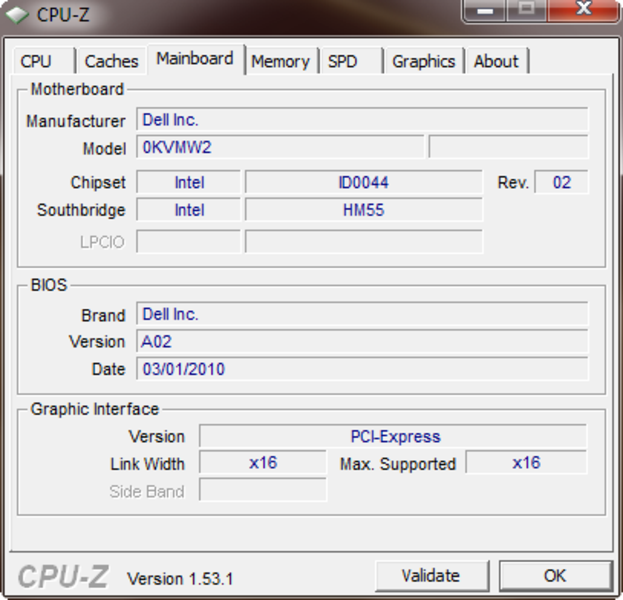Switch to the SPD tab
Image resolution: width=623 pixels, height=600 pixels.
[351, 61]
